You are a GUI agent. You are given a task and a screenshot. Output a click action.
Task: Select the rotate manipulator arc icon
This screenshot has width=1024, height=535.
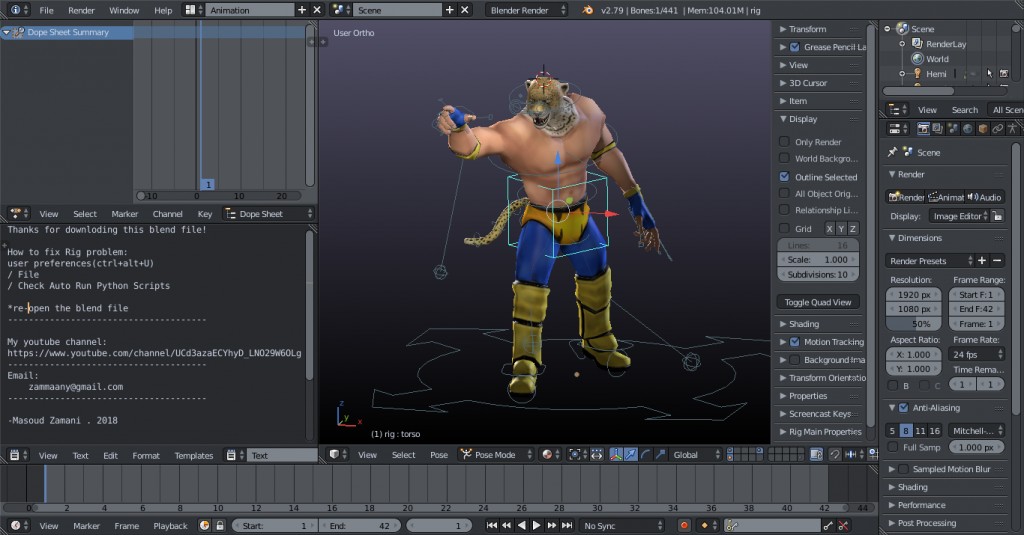coord(645,455)
